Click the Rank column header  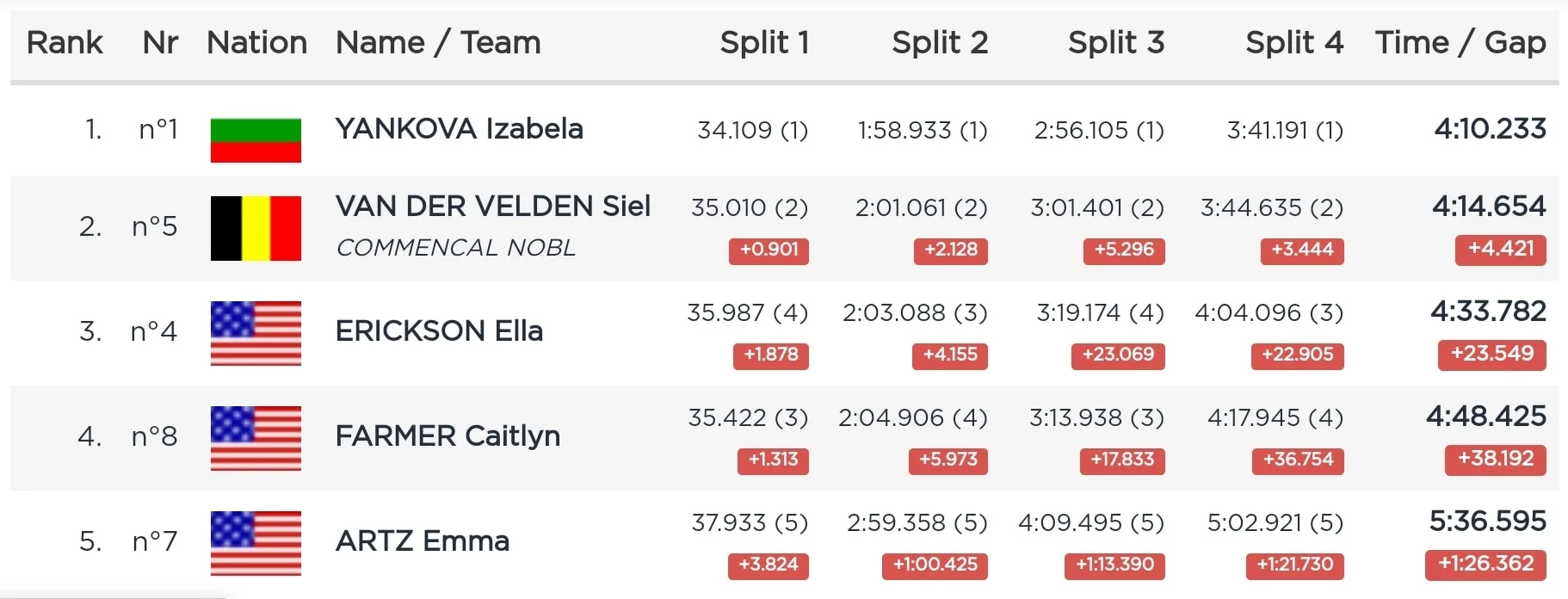tap(65, 42)
